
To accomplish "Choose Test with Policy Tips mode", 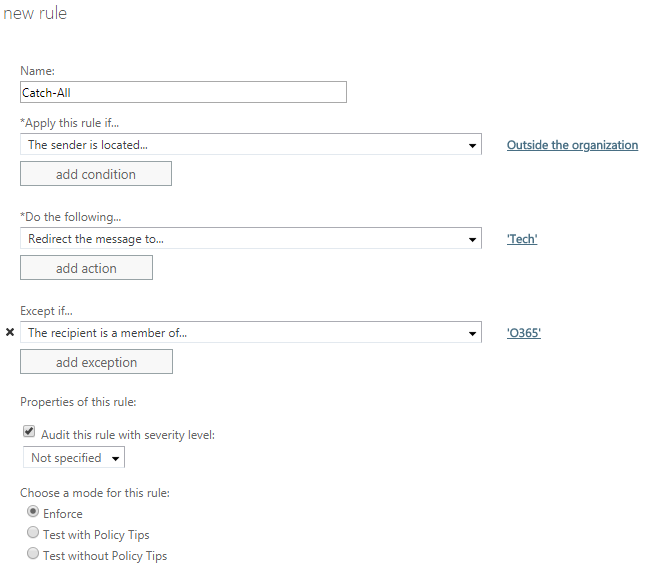I will point(33,533).
